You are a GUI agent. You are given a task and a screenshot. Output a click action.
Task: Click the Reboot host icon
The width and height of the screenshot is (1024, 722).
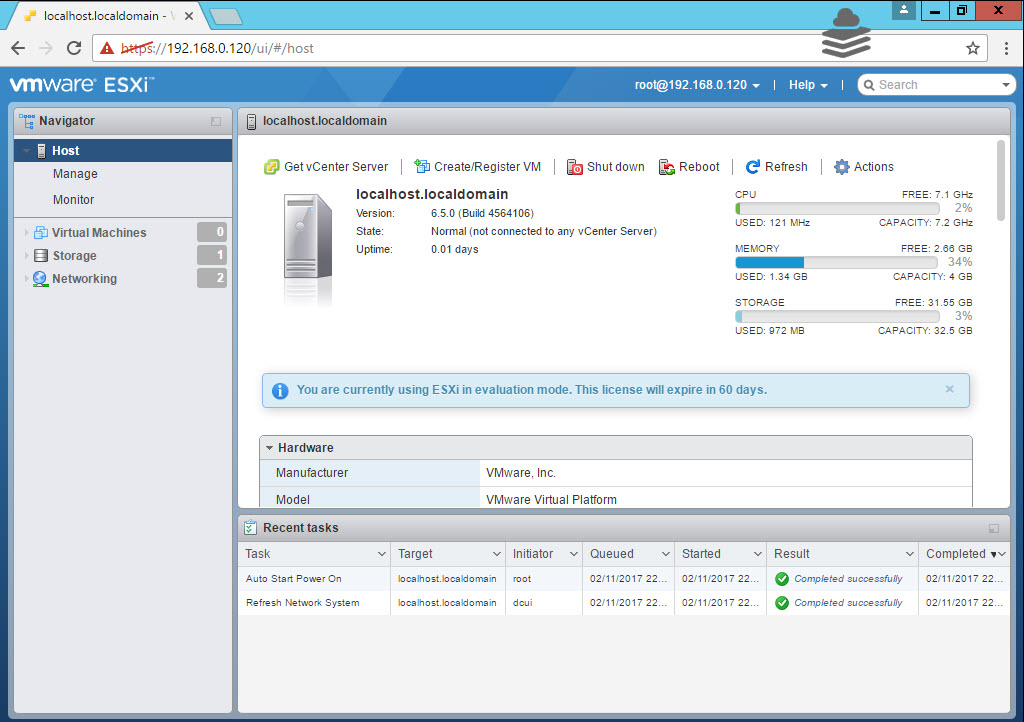pyautogui.click(x=667, y=167)
